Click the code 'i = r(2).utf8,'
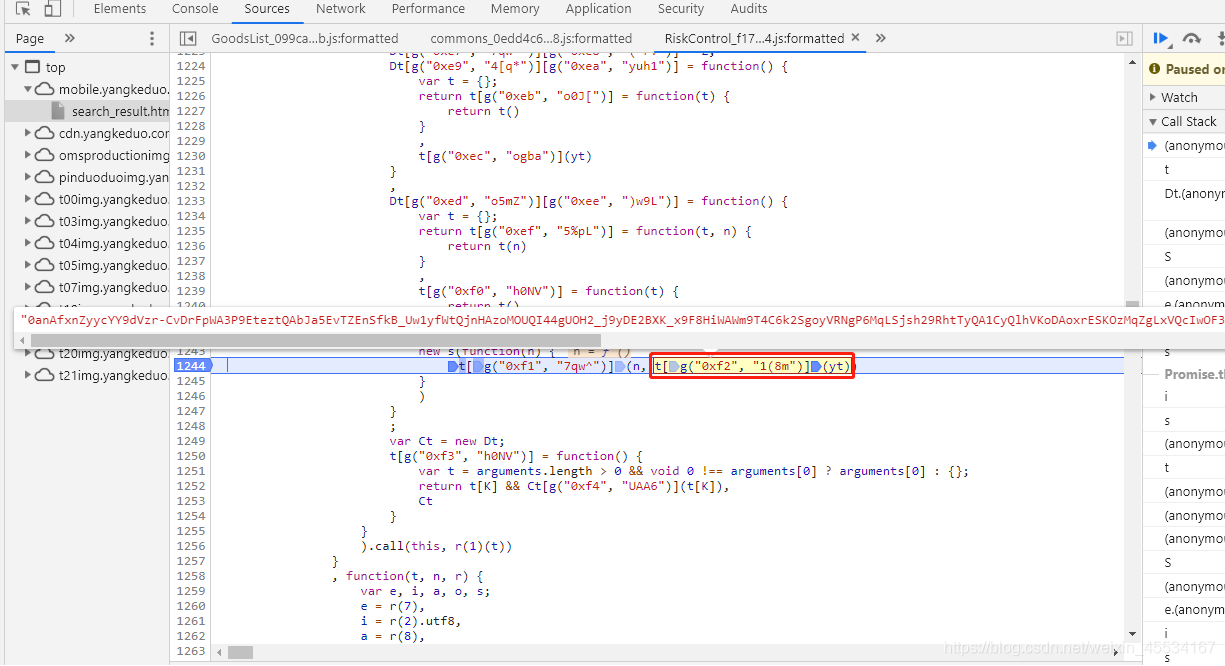 click(411, 621)
